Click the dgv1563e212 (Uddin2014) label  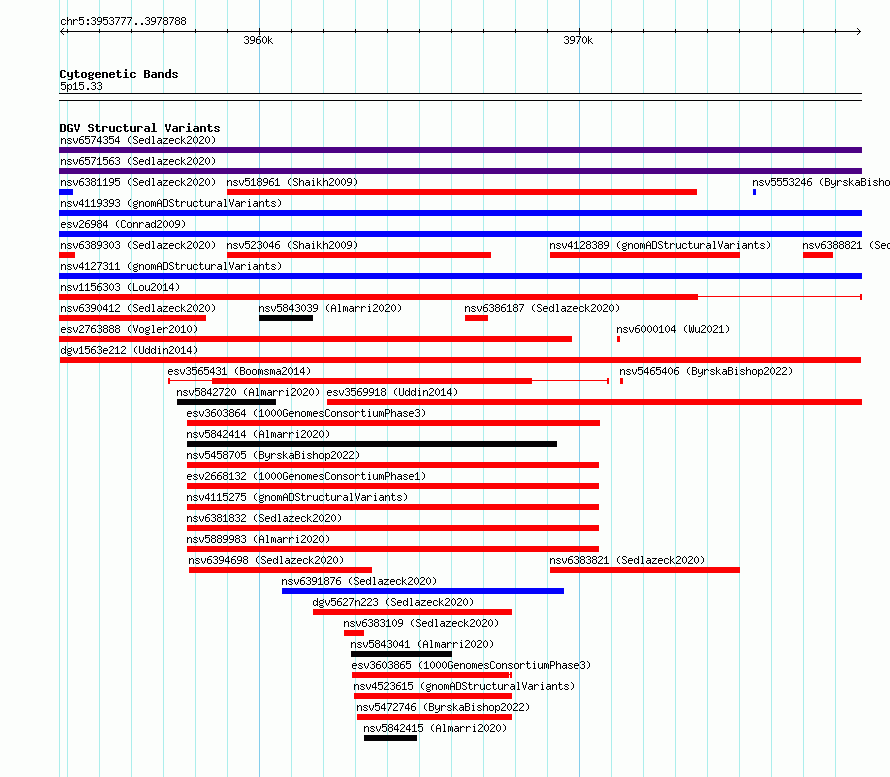click(x=129, y=350)
